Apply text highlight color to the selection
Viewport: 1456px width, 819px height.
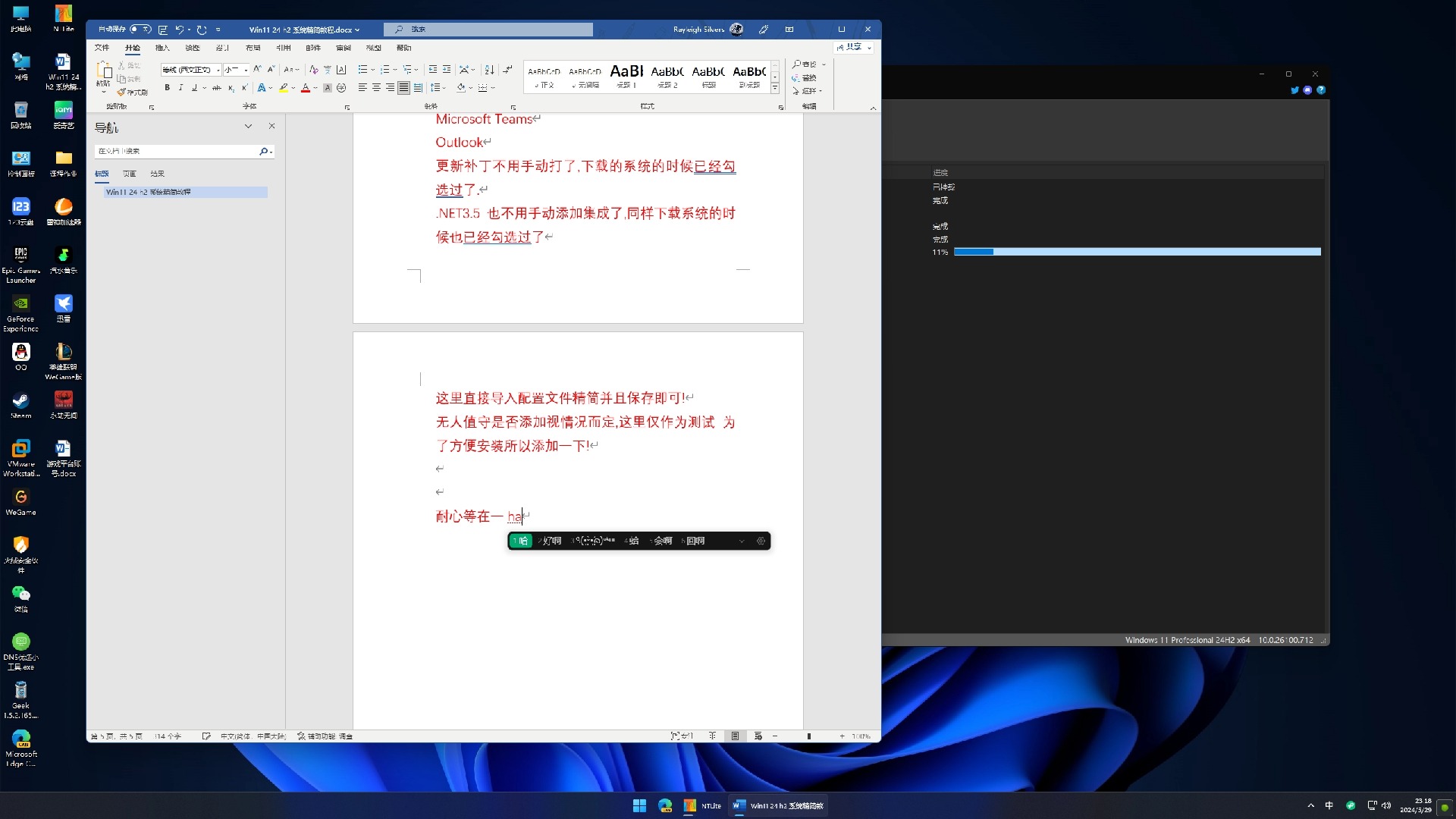(284, 87)
